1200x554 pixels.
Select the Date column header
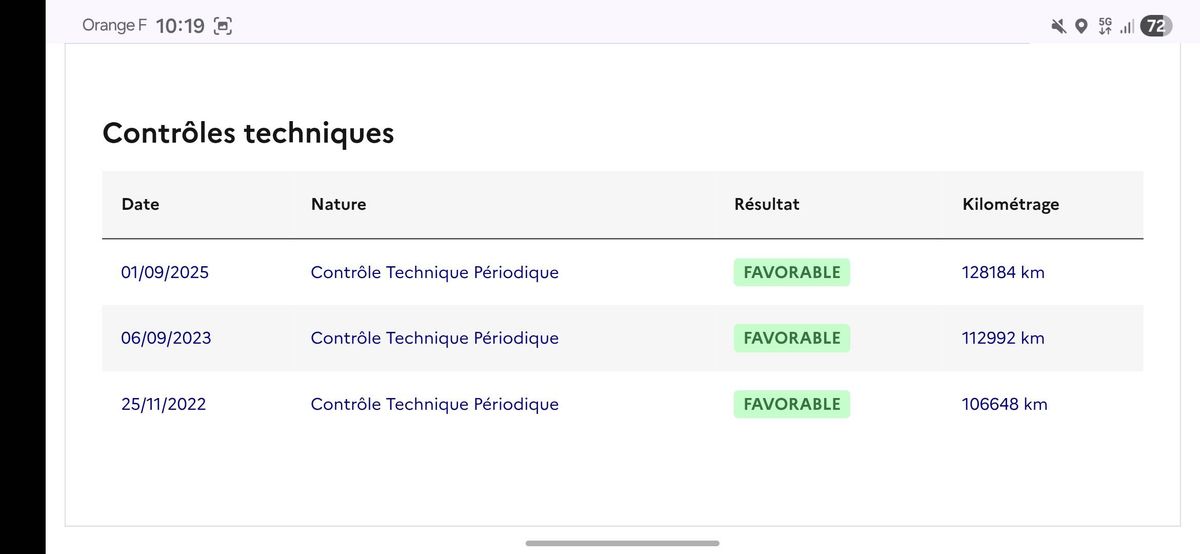click(140, 204)
